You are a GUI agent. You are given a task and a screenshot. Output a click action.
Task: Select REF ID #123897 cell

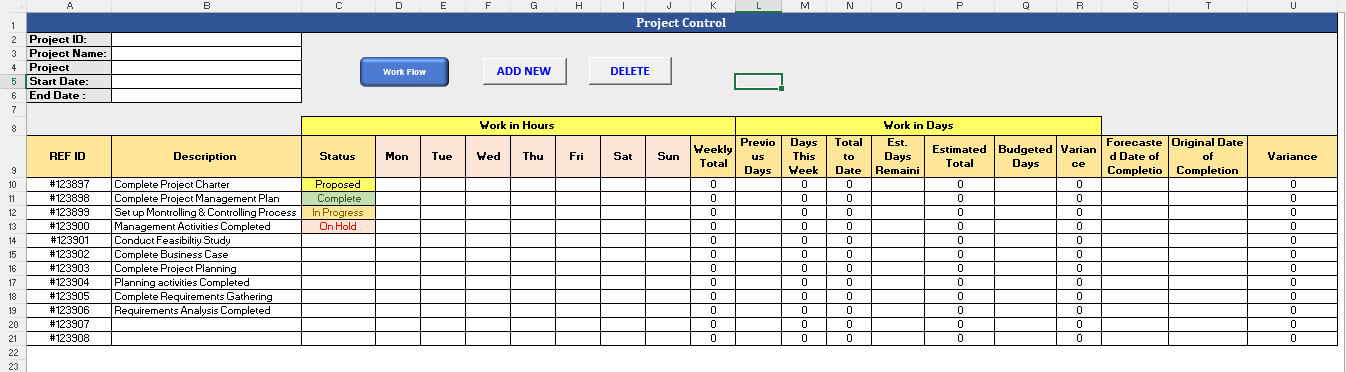click(69, 184)
